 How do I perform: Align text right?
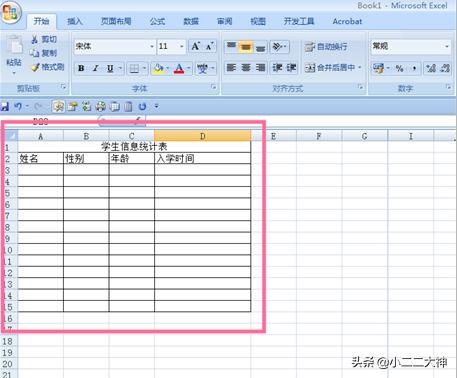[x=260, y=68]
